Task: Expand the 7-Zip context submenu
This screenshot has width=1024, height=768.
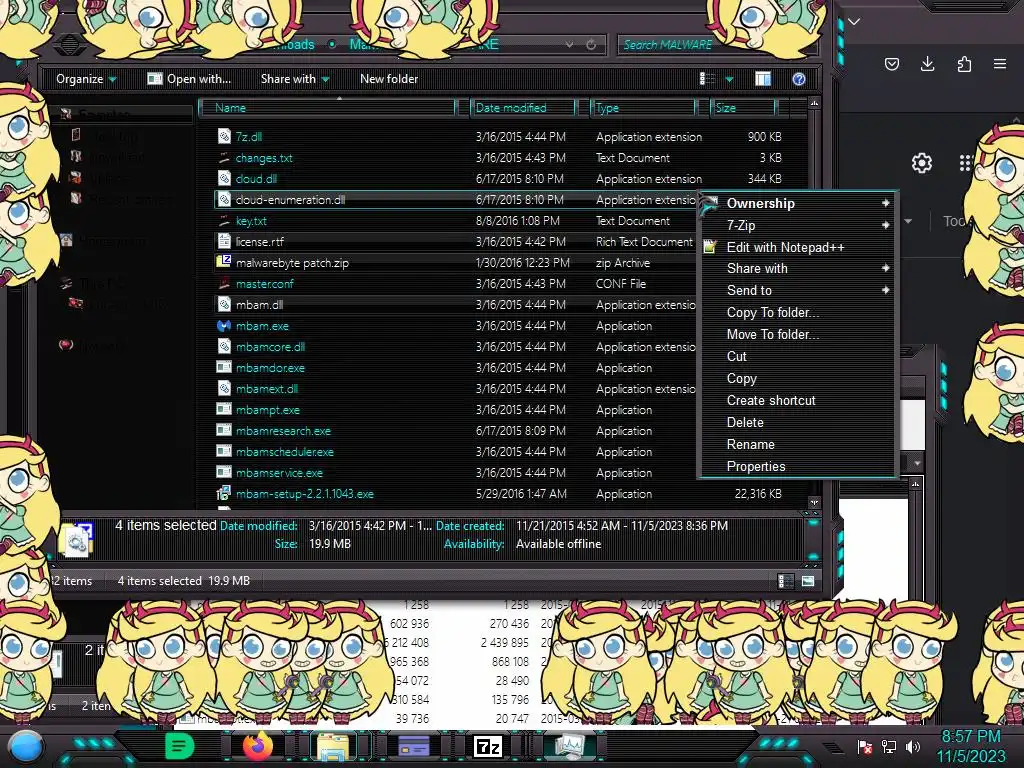Action: coord(885,225)
